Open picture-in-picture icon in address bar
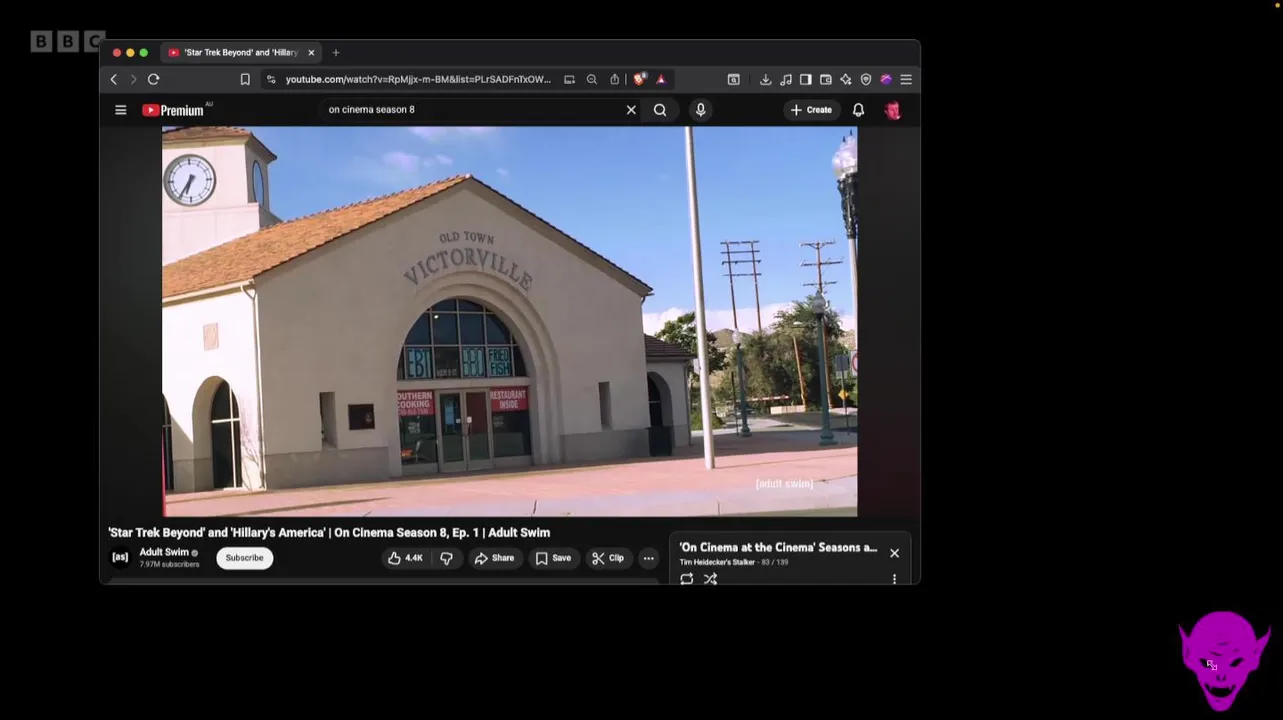Viewport: 1283px width, 720px height. [569, 79]
